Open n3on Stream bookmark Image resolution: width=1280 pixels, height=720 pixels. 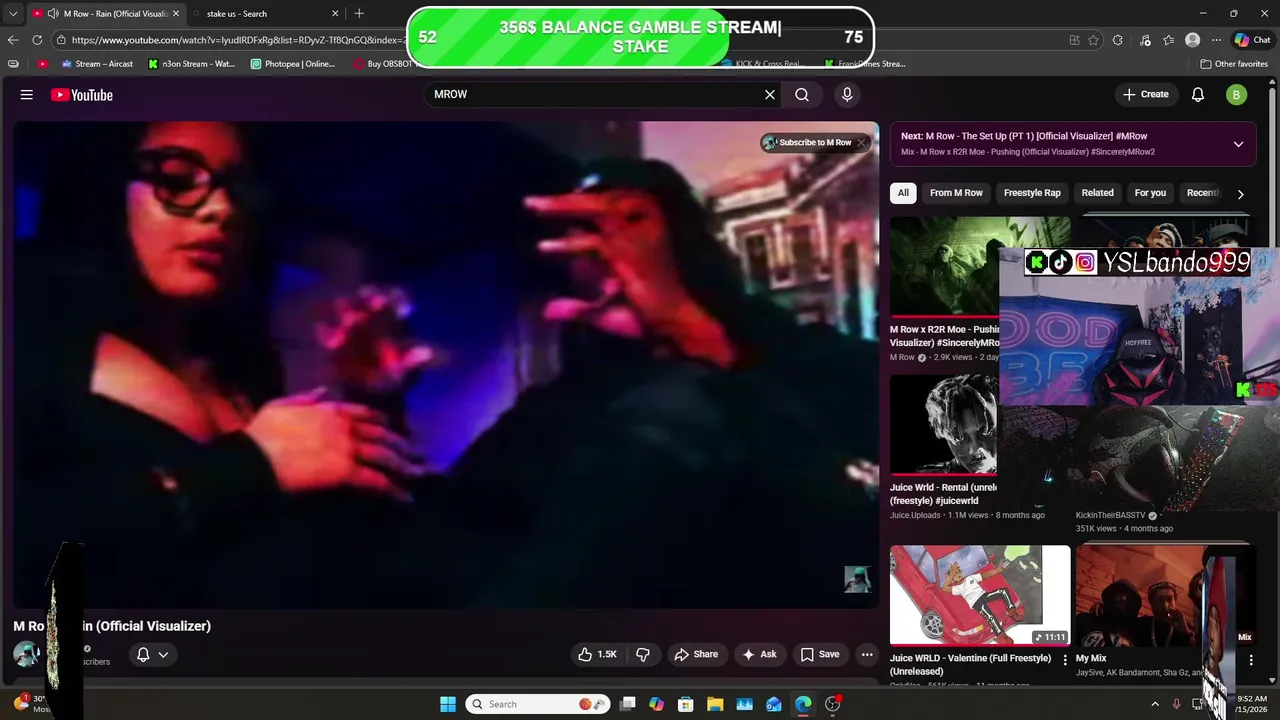[x=191, y=63]
